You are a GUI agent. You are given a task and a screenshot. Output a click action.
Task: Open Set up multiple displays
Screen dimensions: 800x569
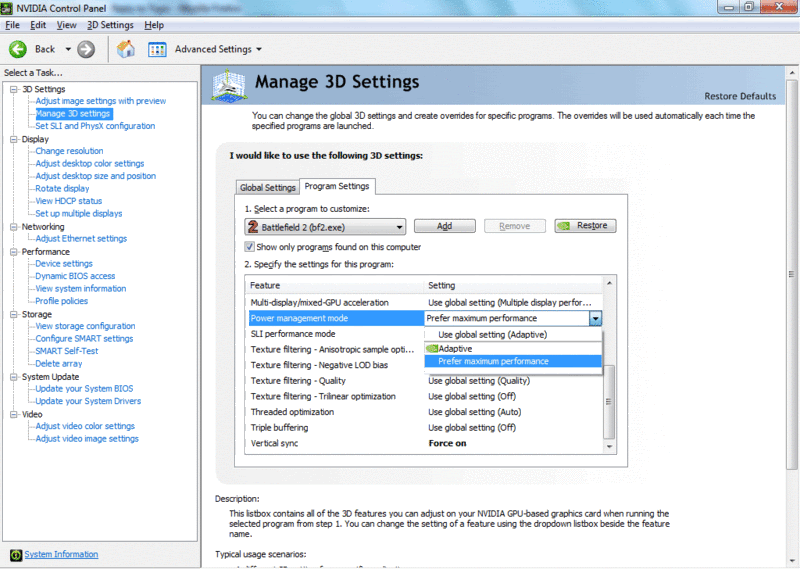79,214
